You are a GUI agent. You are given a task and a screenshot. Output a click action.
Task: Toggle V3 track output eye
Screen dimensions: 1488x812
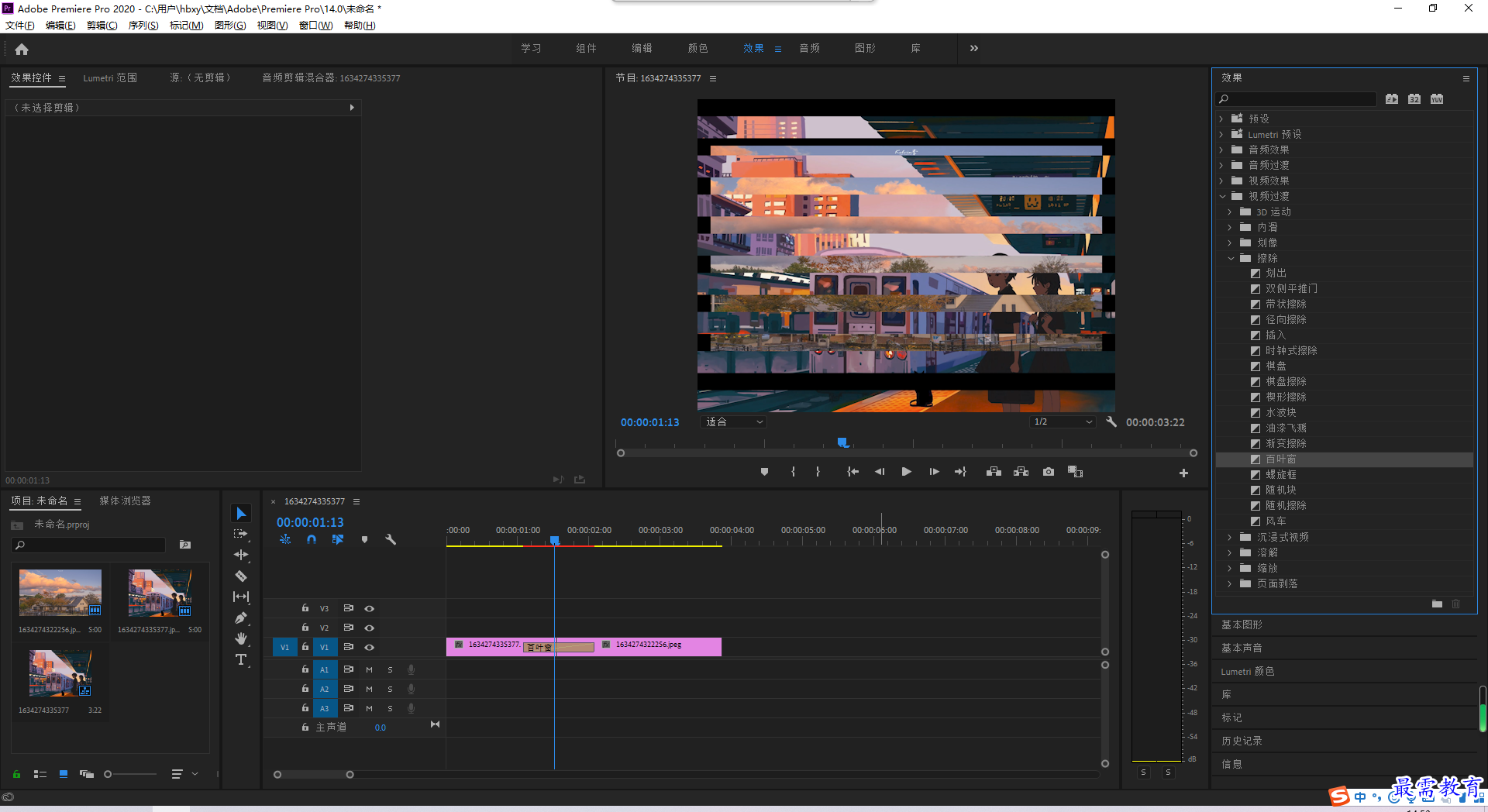coord(370,609)
